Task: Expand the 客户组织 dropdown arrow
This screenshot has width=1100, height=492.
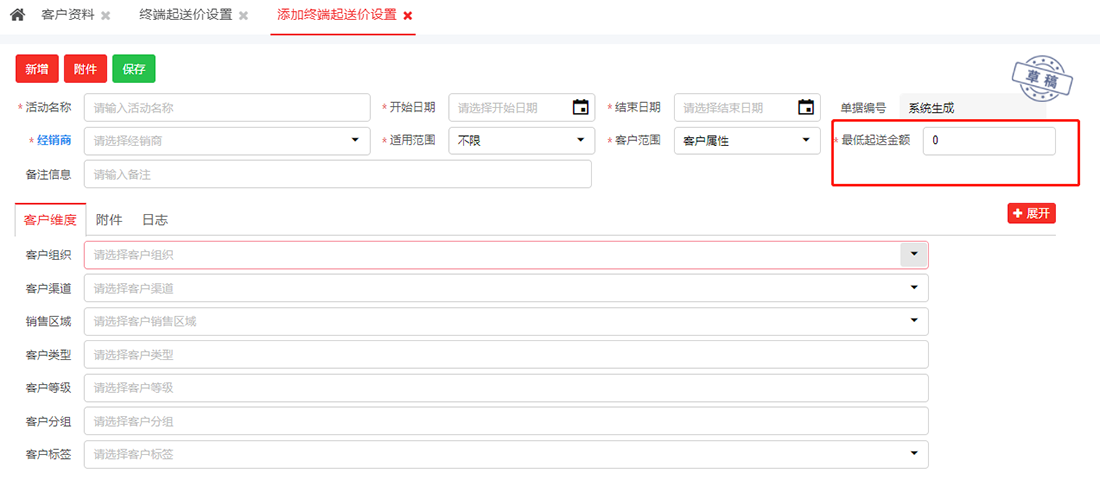Action: point(914,255)
